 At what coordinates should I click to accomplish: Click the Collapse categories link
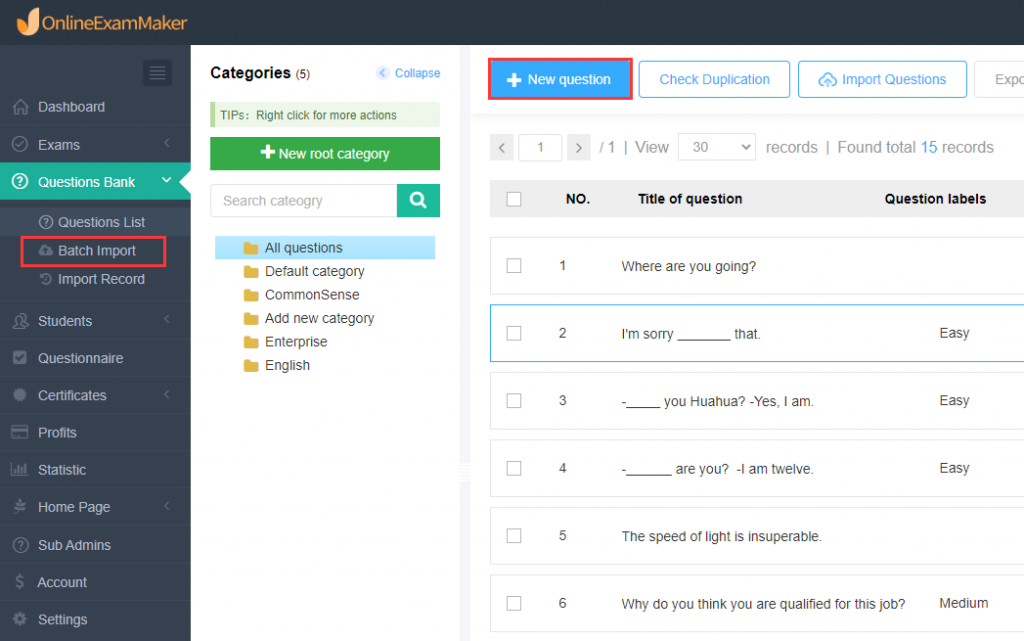408,72
